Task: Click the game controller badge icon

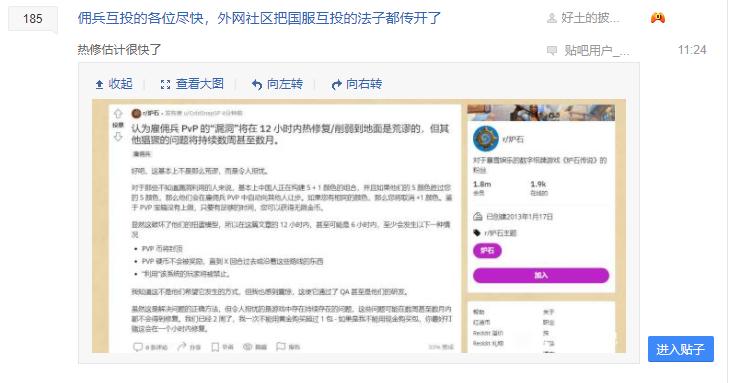Action: pyautogui.click(x=657, y=18)
